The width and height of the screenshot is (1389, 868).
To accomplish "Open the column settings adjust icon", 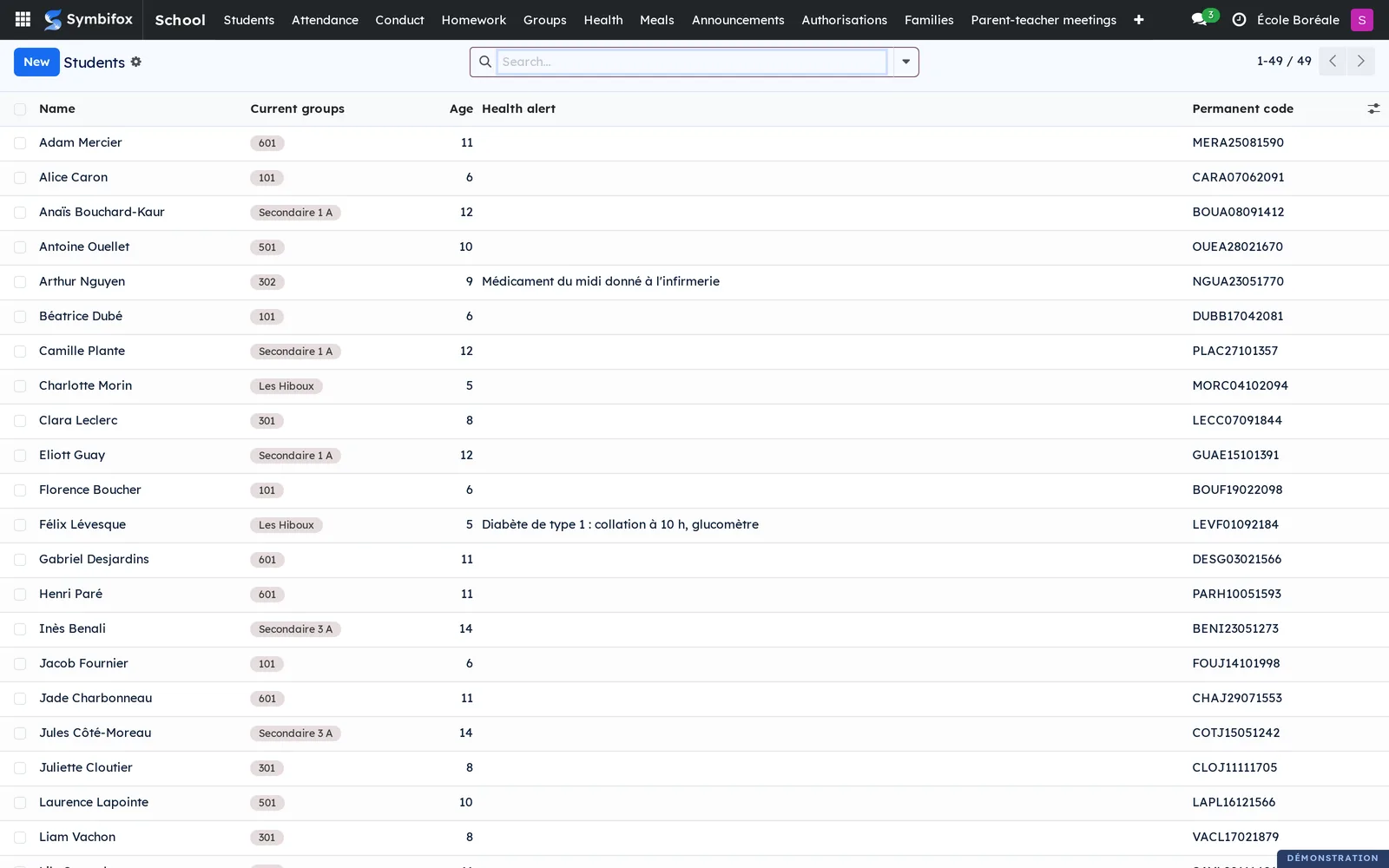I will point(1373,108).
